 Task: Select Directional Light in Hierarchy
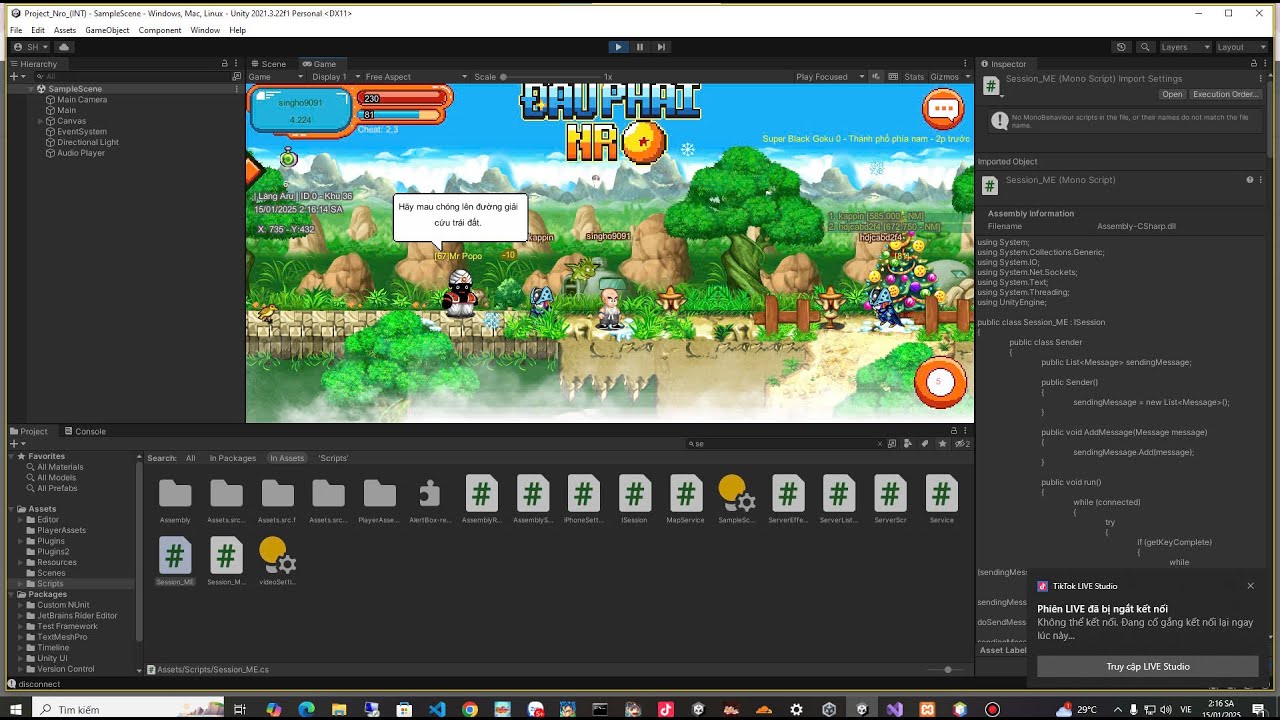pos(88,142)
